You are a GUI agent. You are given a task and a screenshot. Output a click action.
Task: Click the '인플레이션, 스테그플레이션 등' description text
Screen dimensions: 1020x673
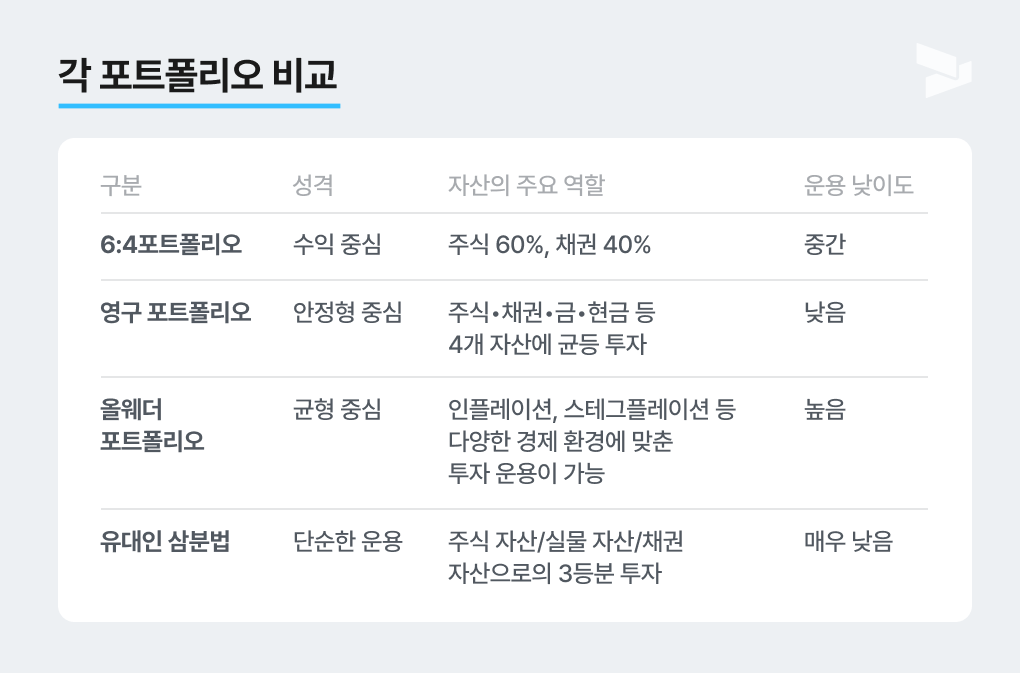(x=592, y=409)
